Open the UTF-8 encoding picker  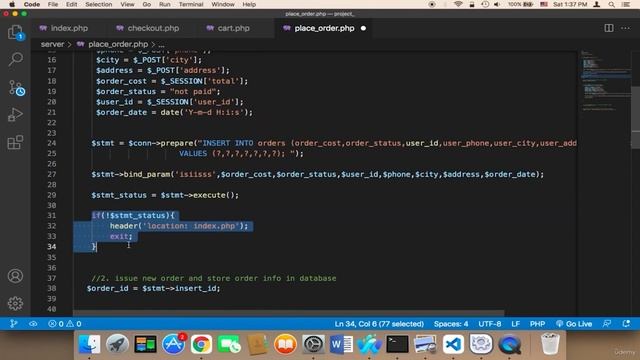[x=490, y=324]
